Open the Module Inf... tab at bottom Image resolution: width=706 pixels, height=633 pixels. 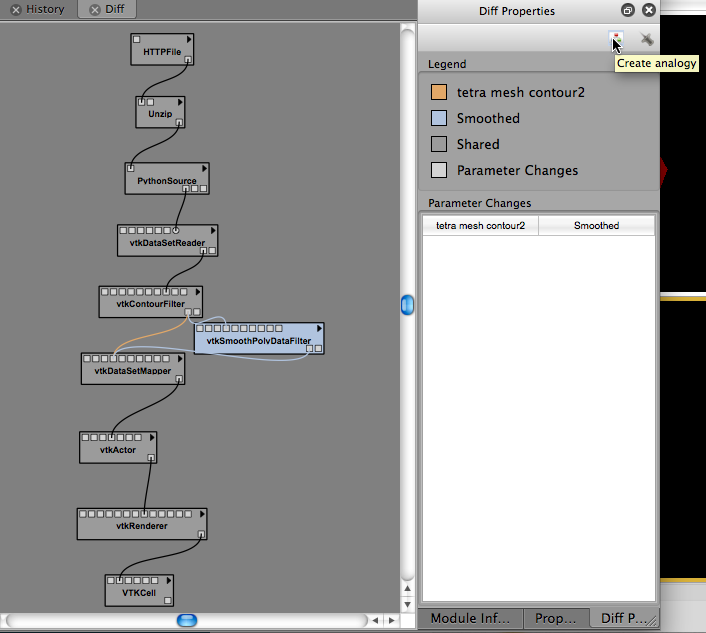(x=469, y=618)
